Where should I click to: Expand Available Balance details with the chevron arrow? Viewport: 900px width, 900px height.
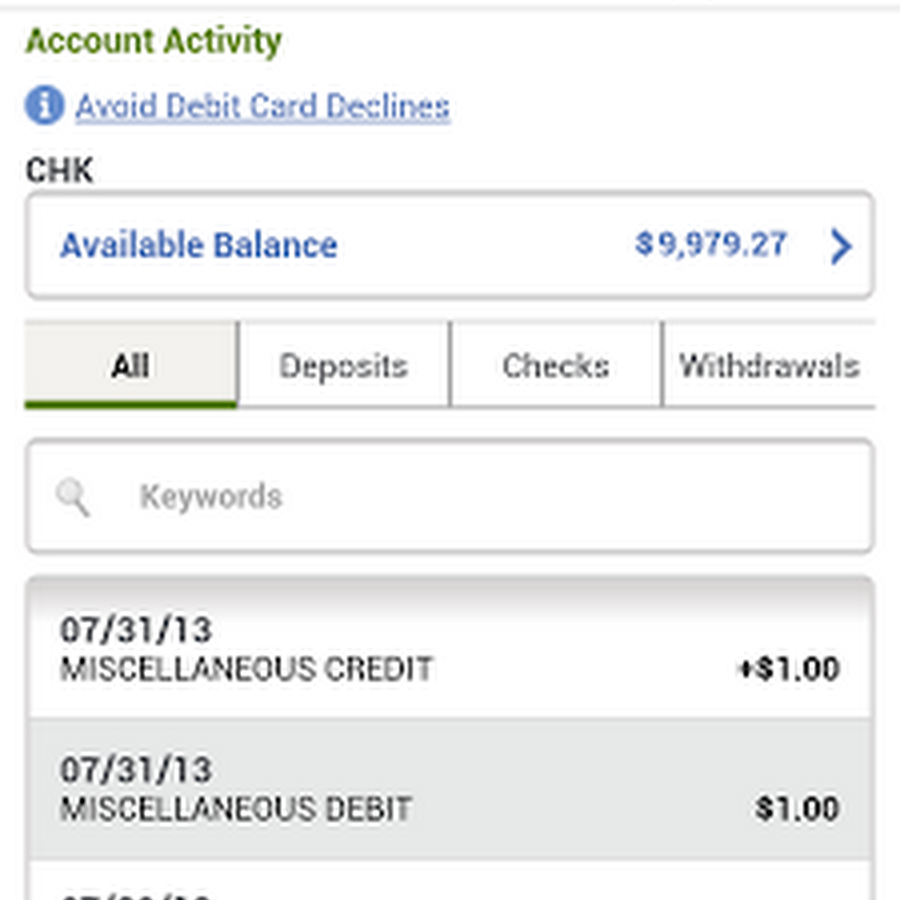pos(841,246)
